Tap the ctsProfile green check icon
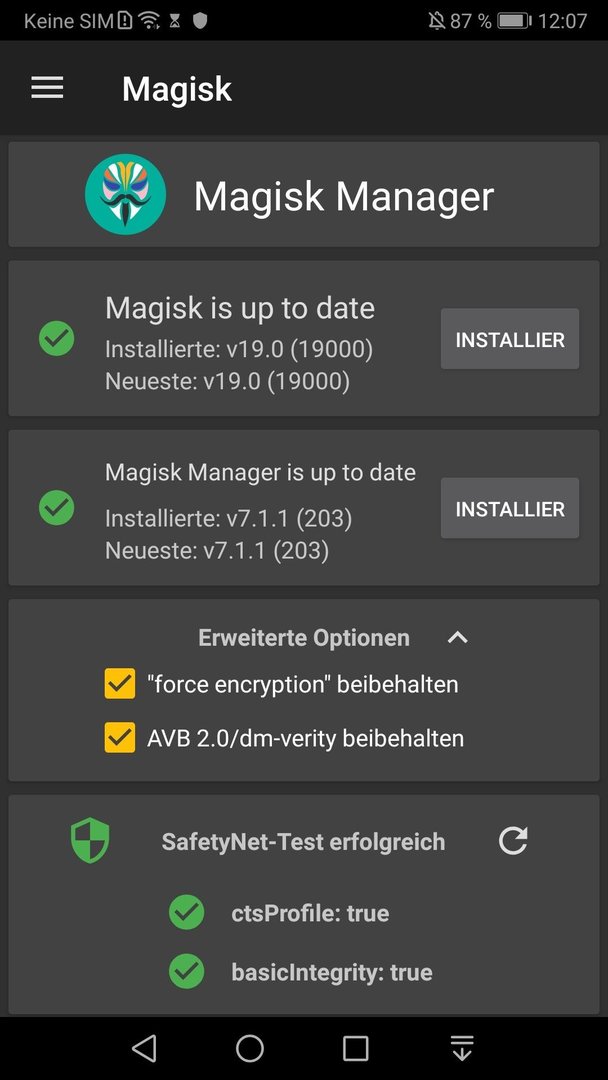The height and width of the screenshot is (1080, 608). click(187, 913)
